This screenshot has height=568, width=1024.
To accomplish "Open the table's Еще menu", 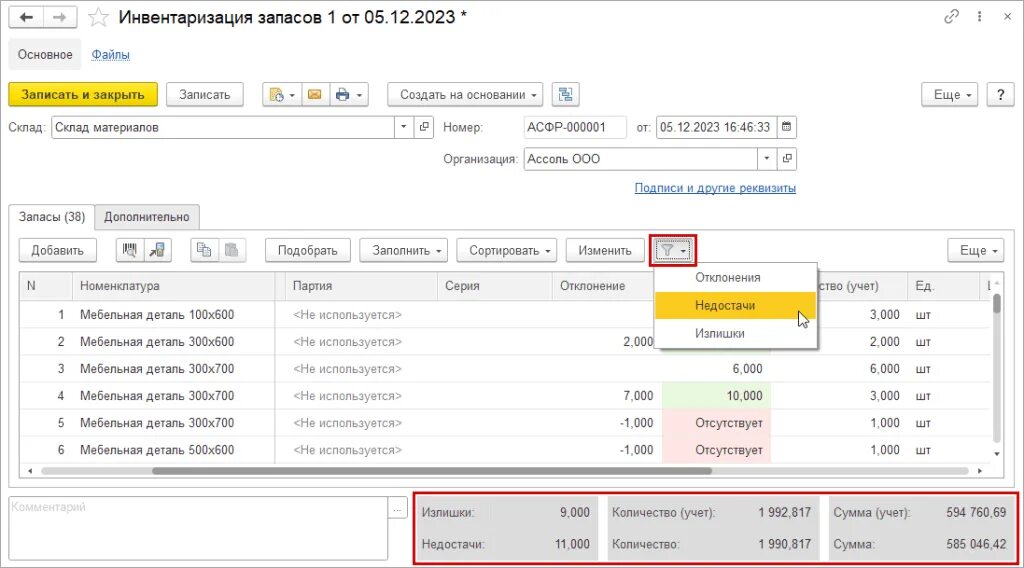I will (x=976, y=250).
